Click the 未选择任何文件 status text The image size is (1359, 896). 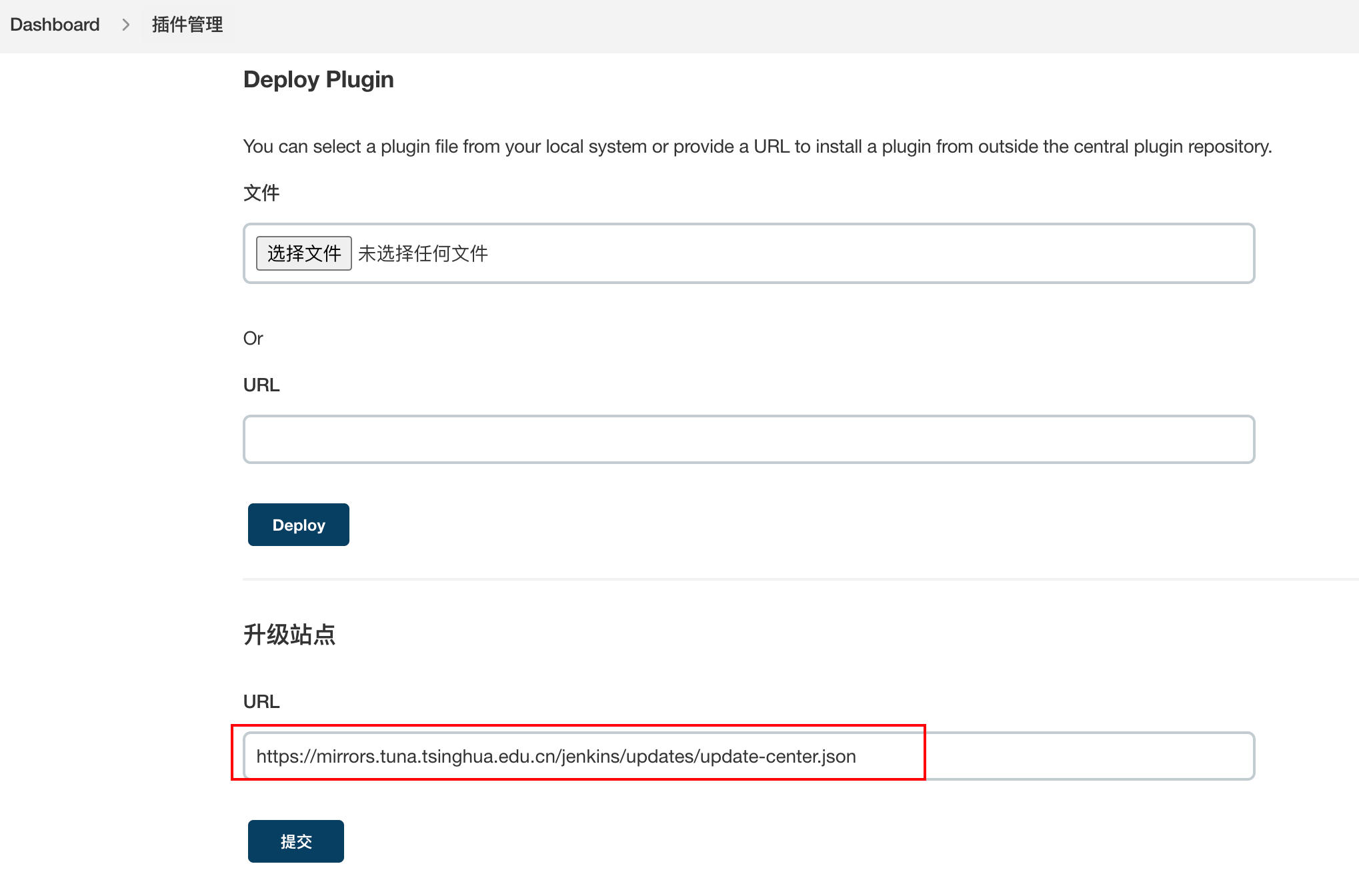coord(423,253)
